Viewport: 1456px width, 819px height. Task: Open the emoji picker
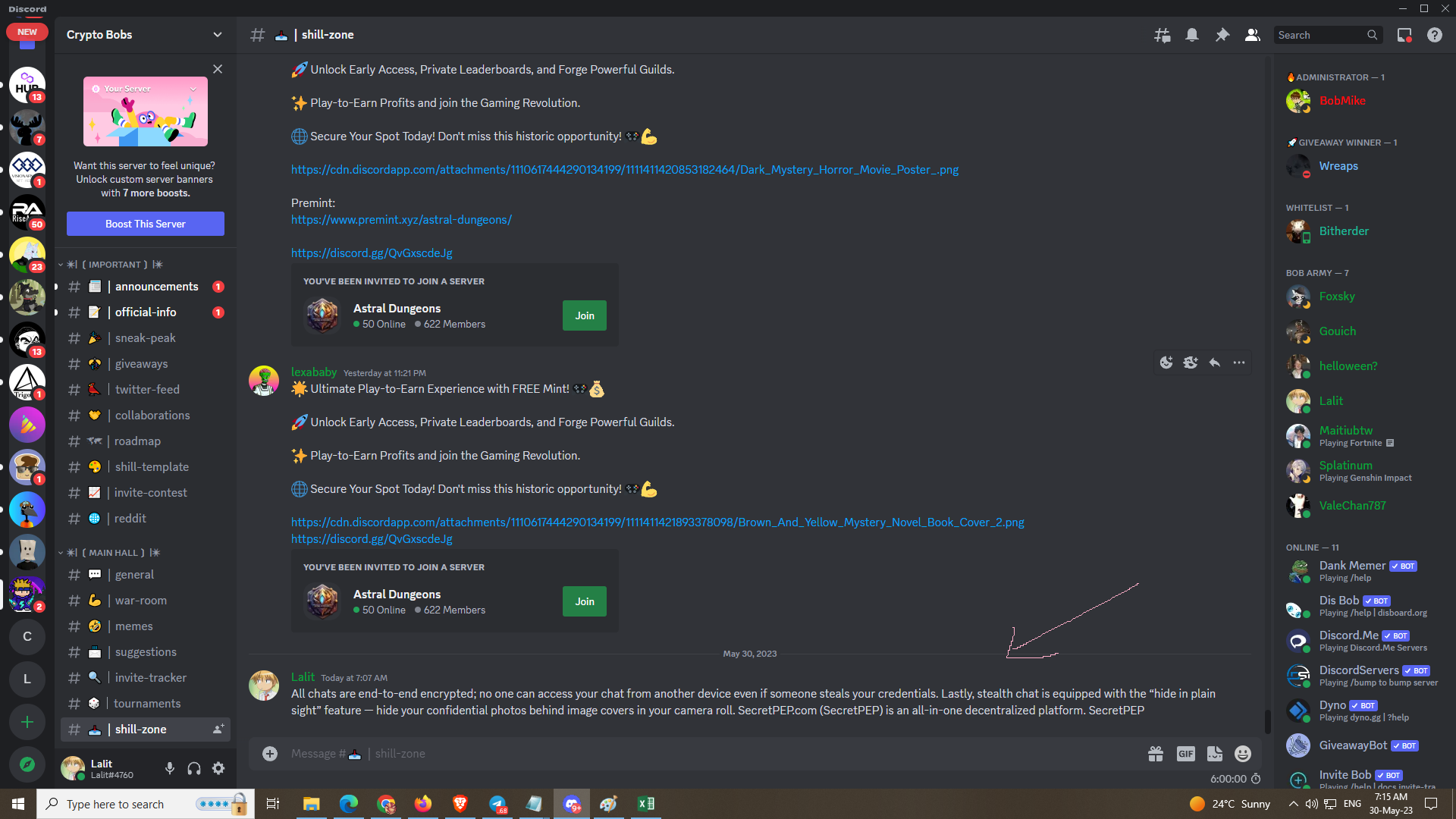(1243, 754)
